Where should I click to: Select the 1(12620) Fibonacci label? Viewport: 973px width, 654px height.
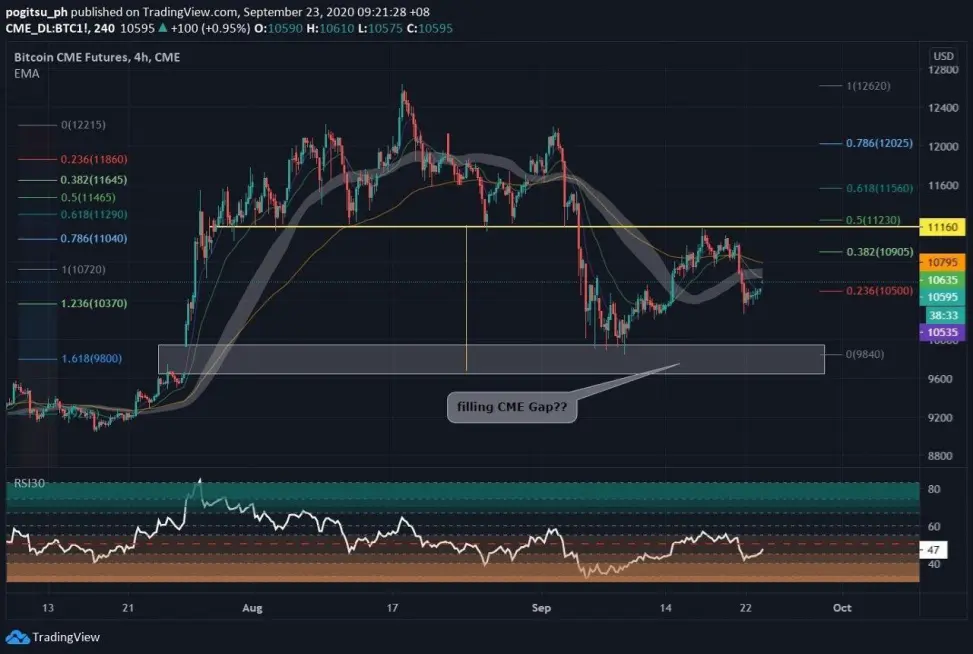point(868,86)
